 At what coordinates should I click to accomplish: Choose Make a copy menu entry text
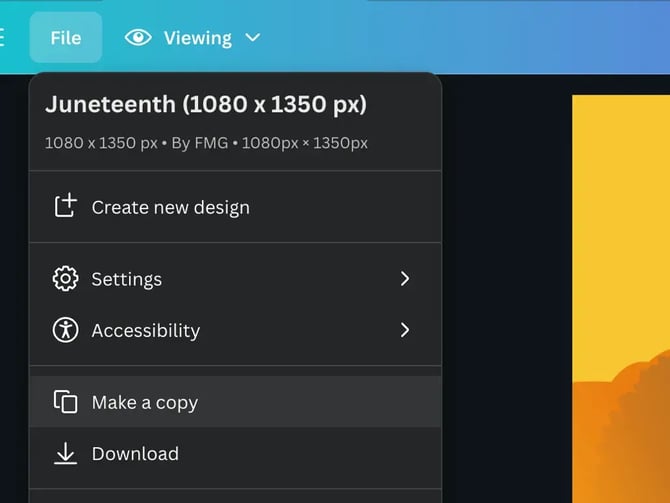point(145,402)
